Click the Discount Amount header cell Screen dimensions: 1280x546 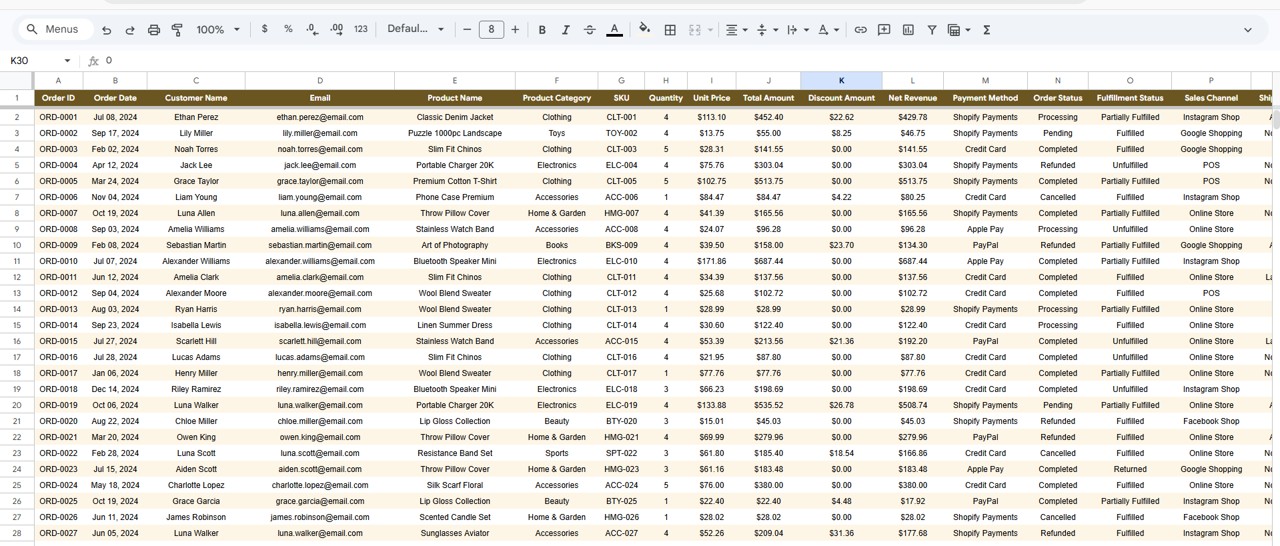[x=841, y=98]
